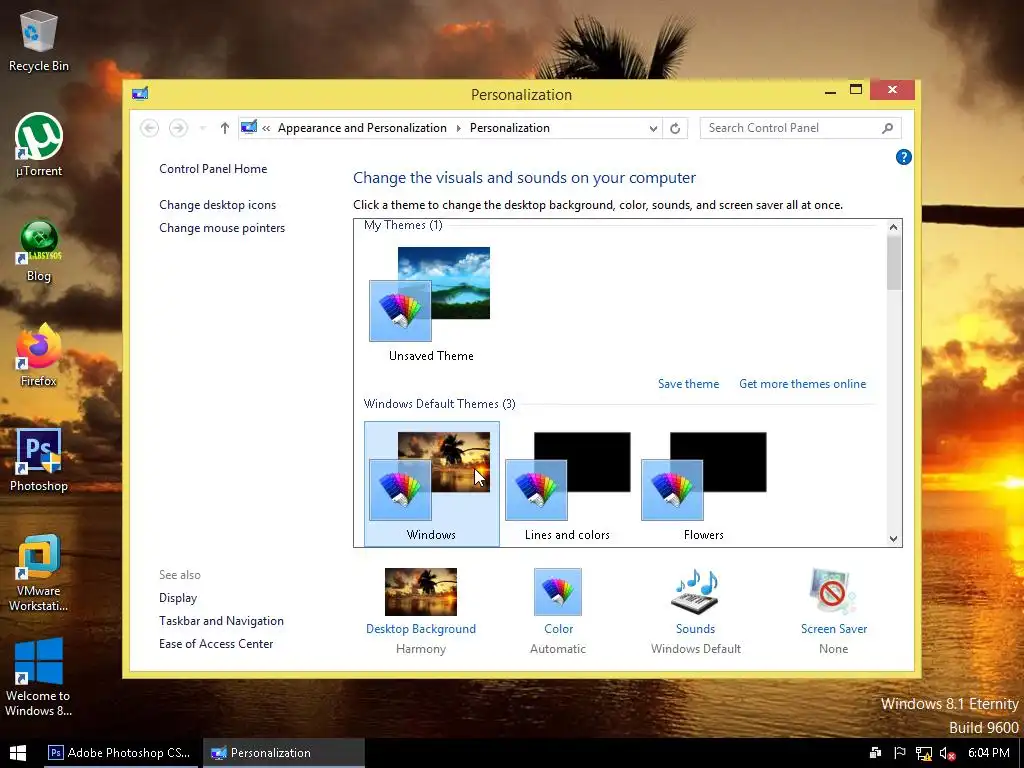This screenshot has width=1024, height=768.
Task: Open Taskbar and Navigation link
Action: [221, 621]
